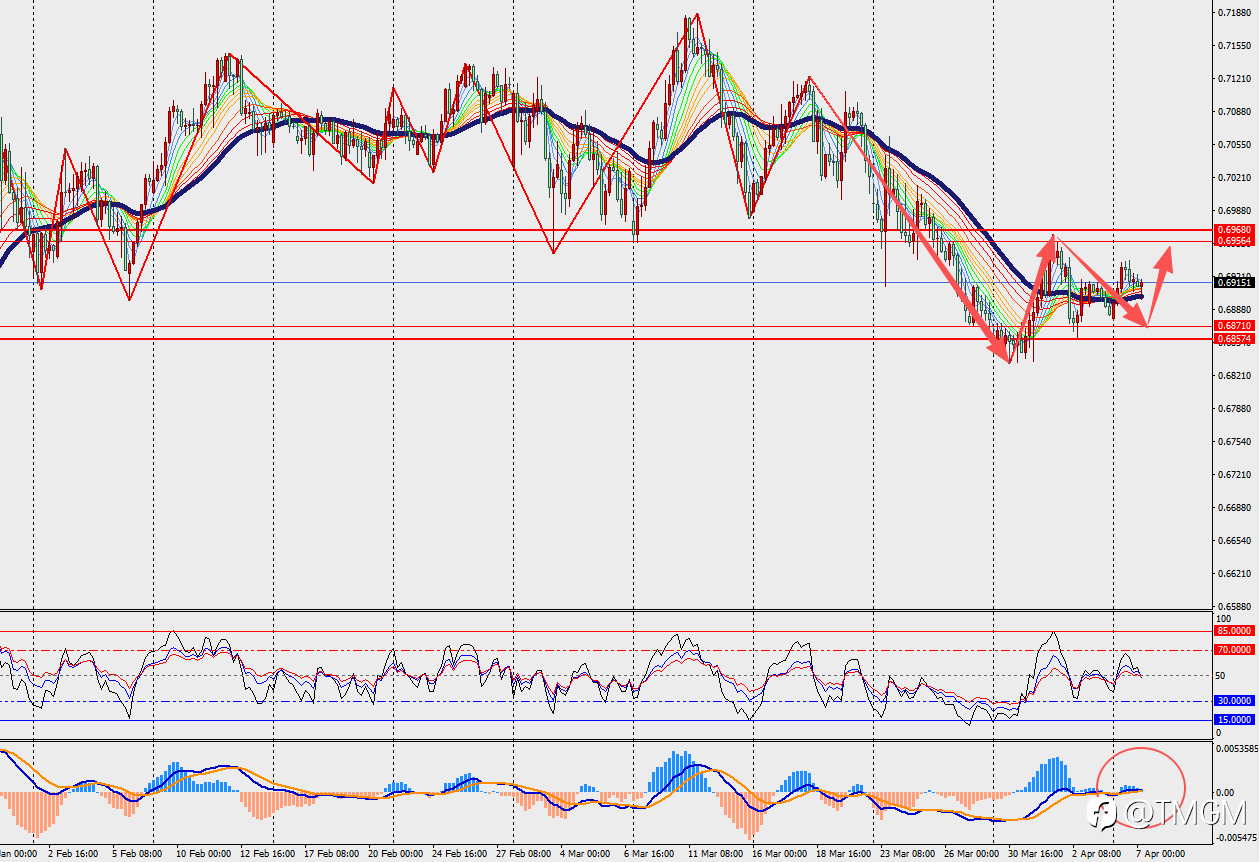Select the 0.71880 top price scale value
This screenshot has height=862, width=1260.
coord(1236,13)
